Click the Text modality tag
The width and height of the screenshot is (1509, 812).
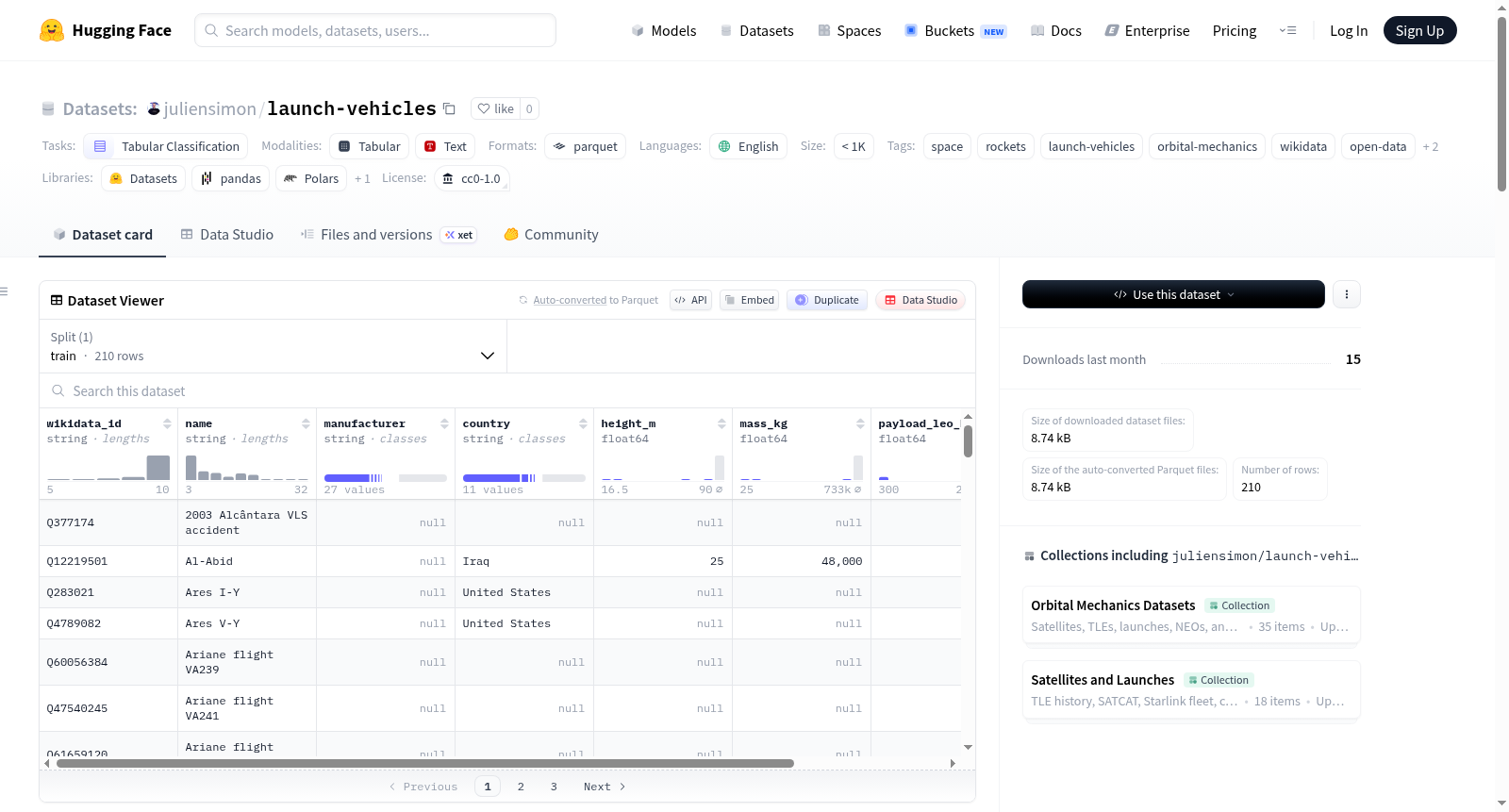point(445,146)
